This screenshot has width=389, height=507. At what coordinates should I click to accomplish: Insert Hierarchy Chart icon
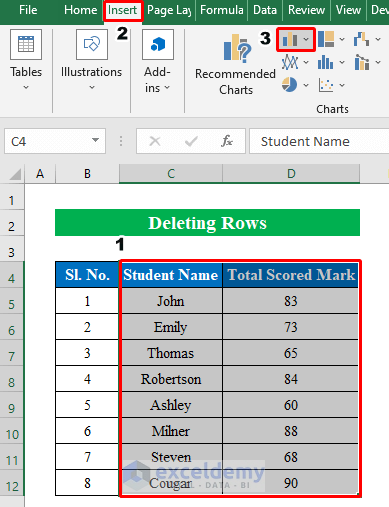[326, 39]
